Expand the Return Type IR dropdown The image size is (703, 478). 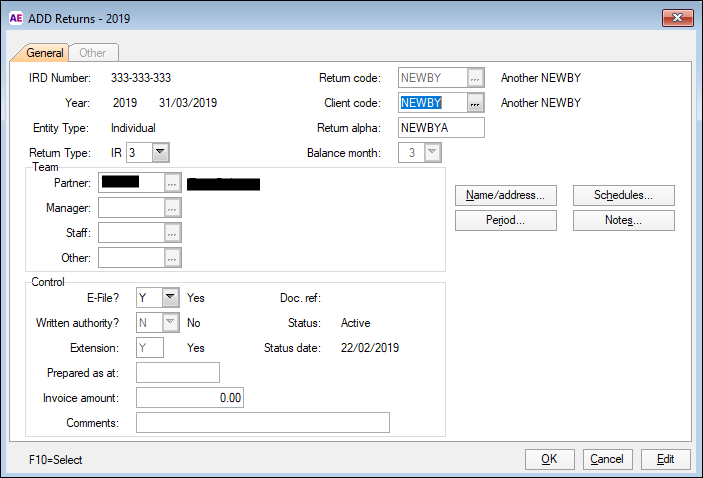[x=160, y=153]
